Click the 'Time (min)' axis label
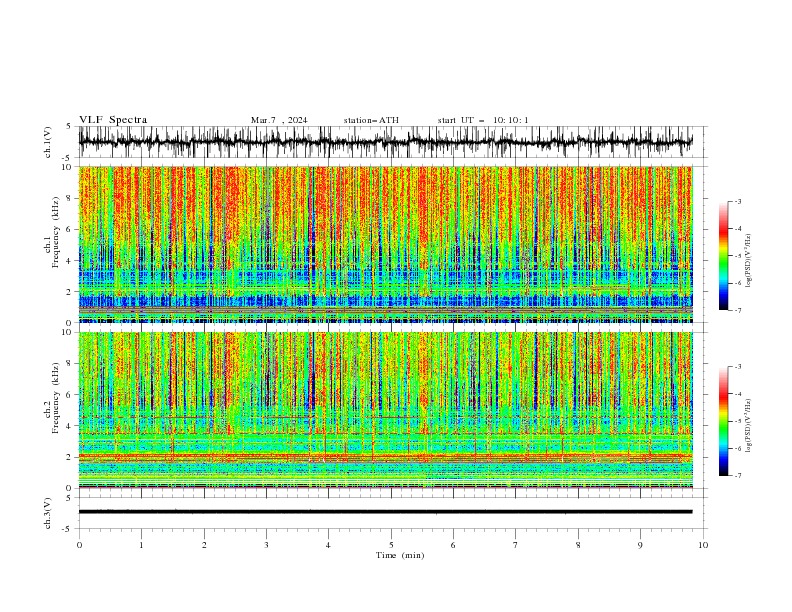The image size is (792, 612). 400,555
